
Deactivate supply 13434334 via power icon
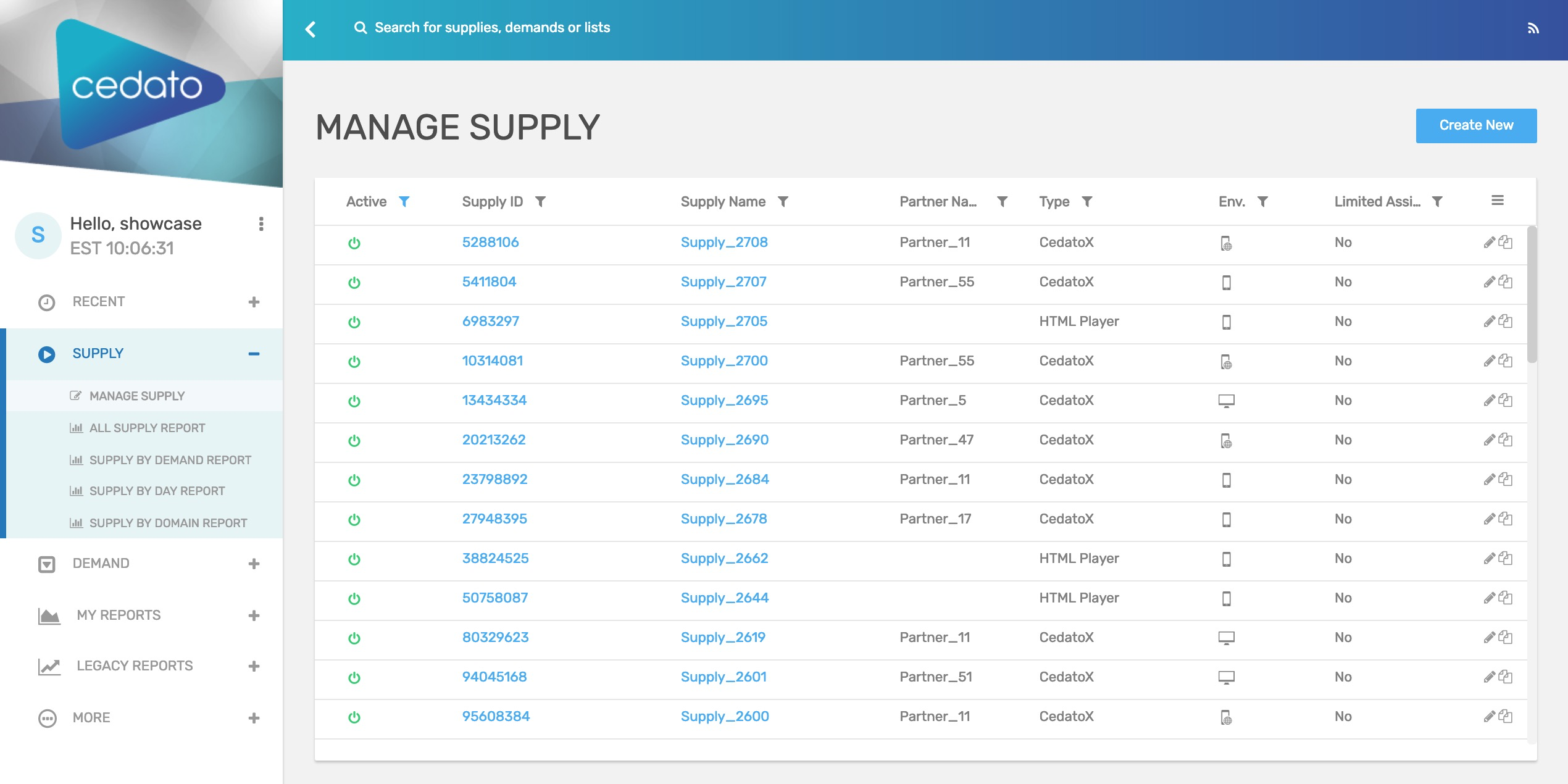click(x=354, y=401)
